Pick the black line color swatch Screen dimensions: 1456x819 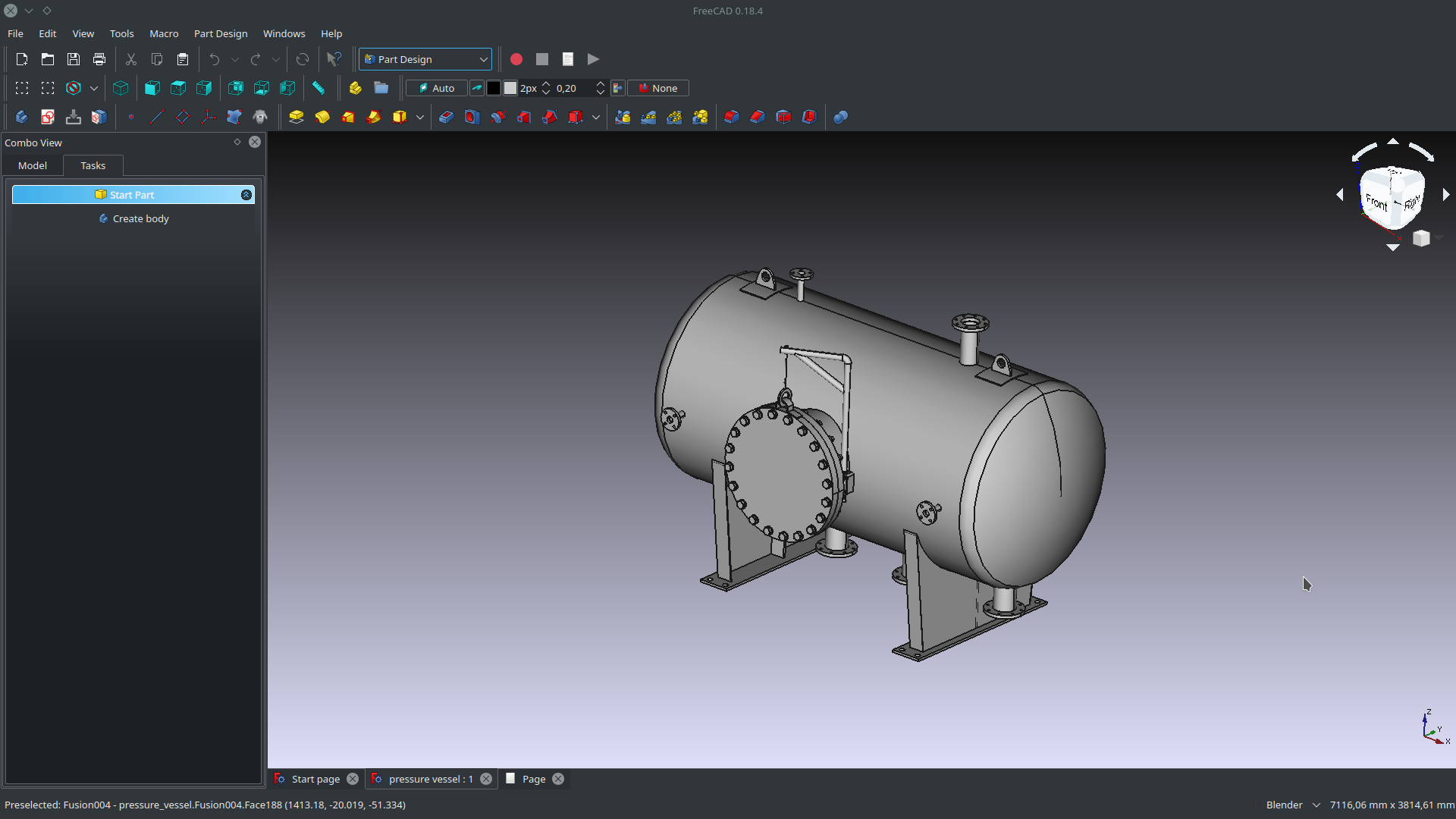[x=494, y=88]
